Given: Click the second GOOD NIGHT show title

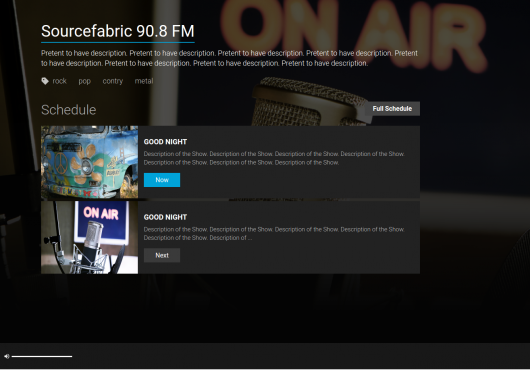Looking at the screenshot, I should 165,217.
